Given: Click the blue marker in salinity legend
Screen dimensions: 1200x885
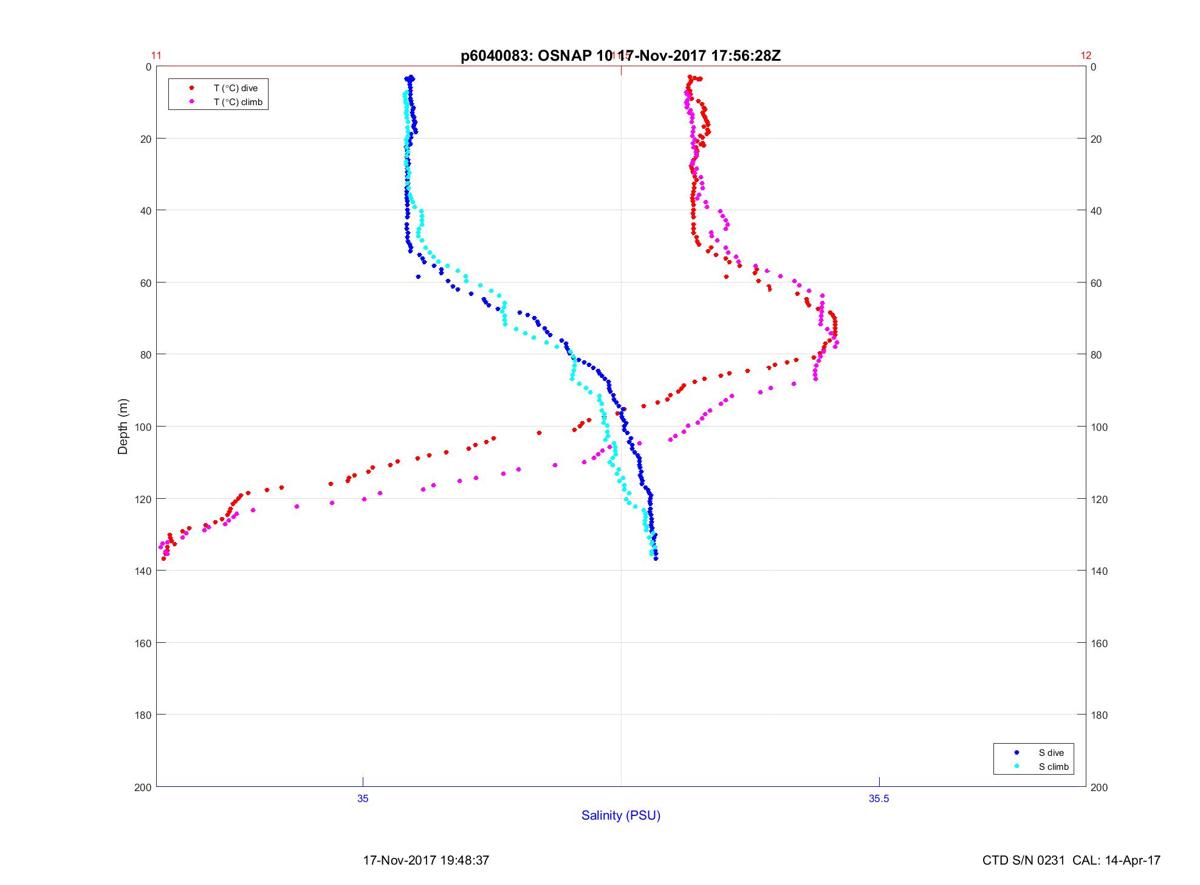Looking at the screenshot, I should click(x=1016, y=752).
